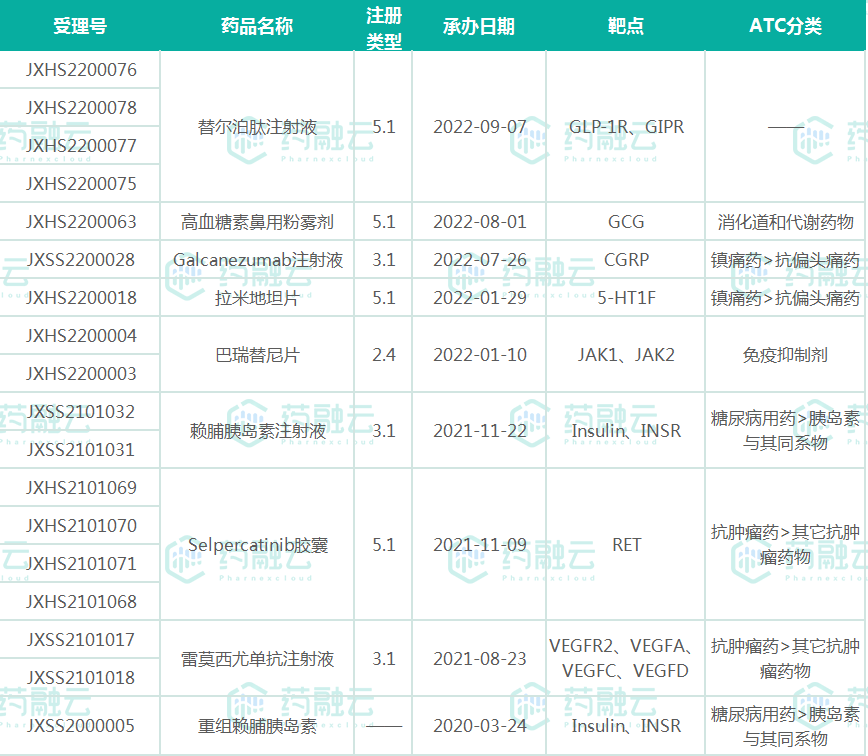The height and width of the screenshot is (756, 868).
Task: Click the target cell JAK1、JAK2
Action: (626, 355)
